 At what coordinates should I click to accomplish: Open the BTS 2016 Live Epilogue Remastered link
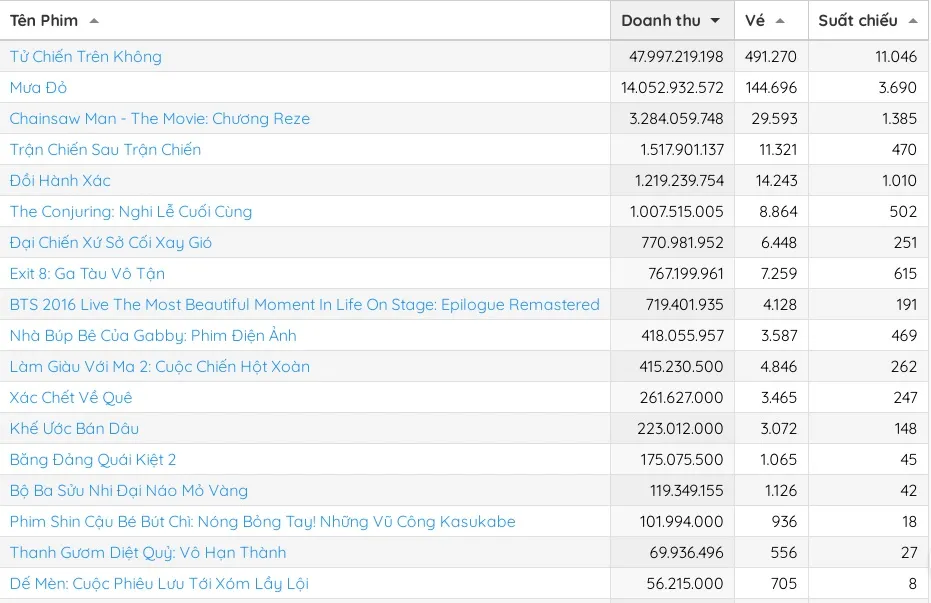(304, 305)
